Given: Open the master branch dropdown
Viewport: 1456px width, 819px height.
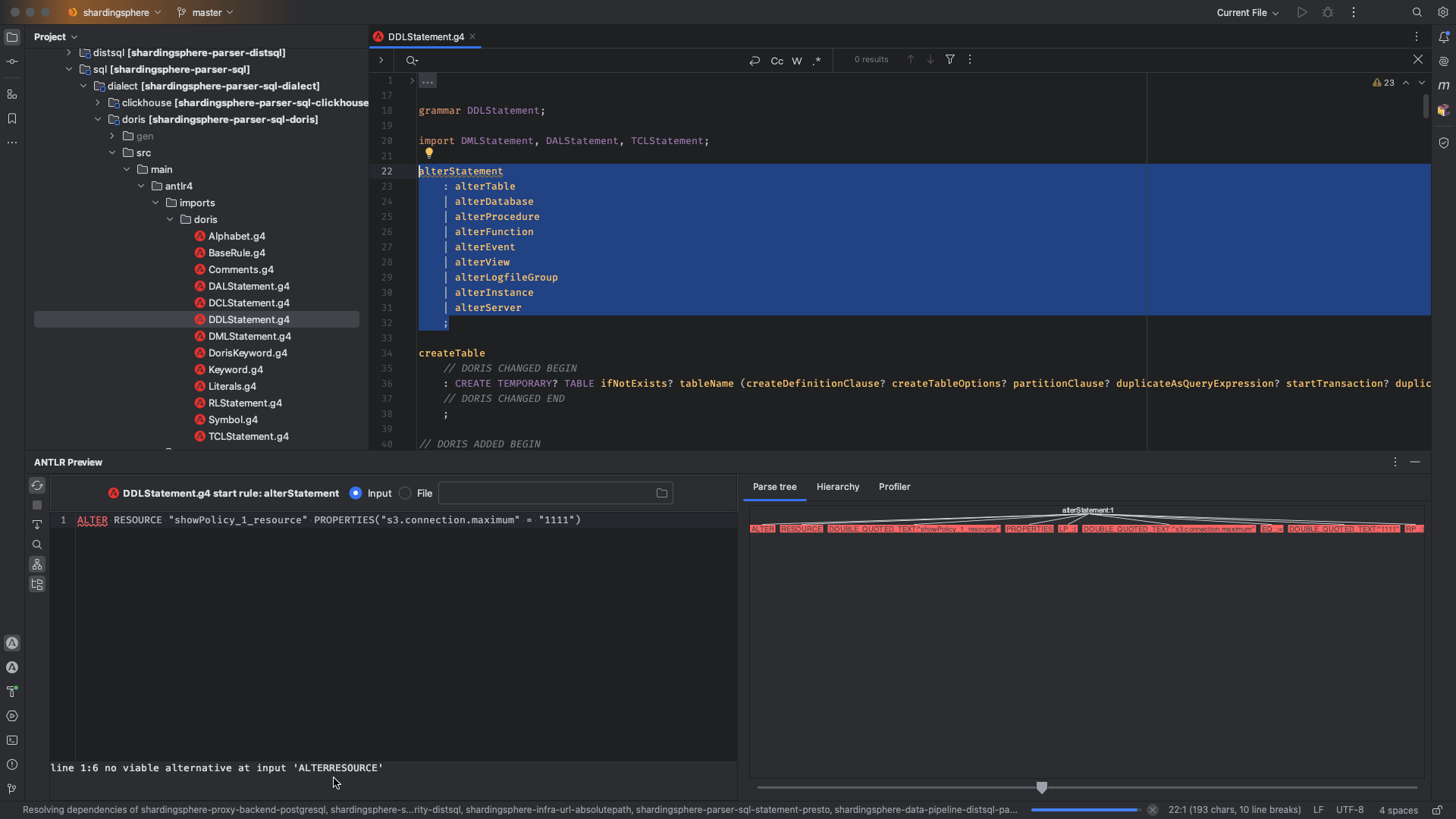Looking at the screenshot, I should (206, 13).
